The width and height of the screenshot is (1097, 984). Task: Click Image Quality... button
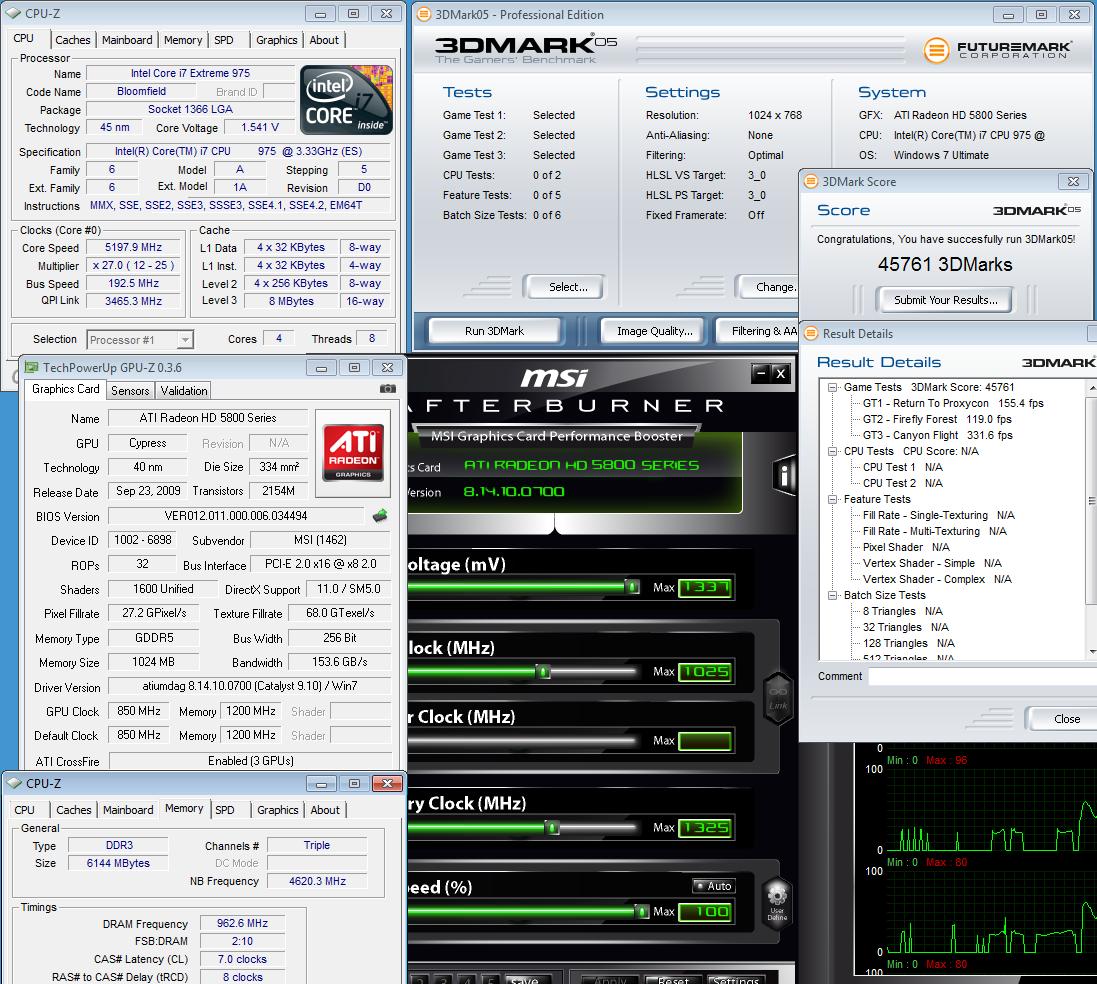(x=655, y=331)
